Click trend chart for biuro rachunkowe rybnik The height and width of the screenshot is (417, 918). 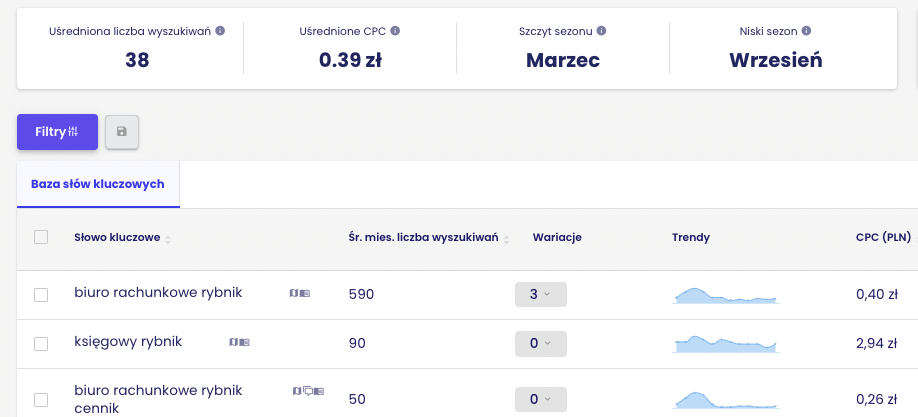[x=726, y=295]
